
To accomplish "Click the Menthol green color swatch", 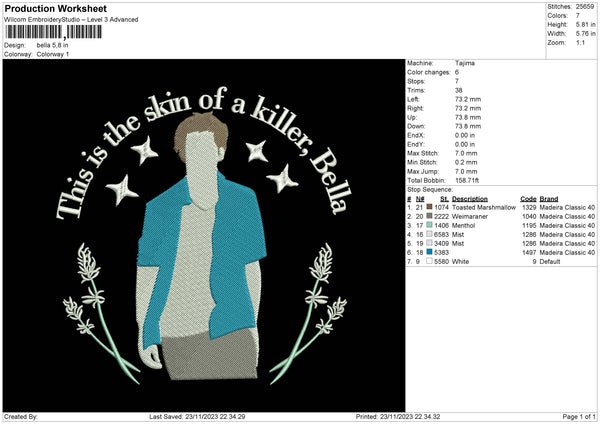I will click(x=429, y=225).
